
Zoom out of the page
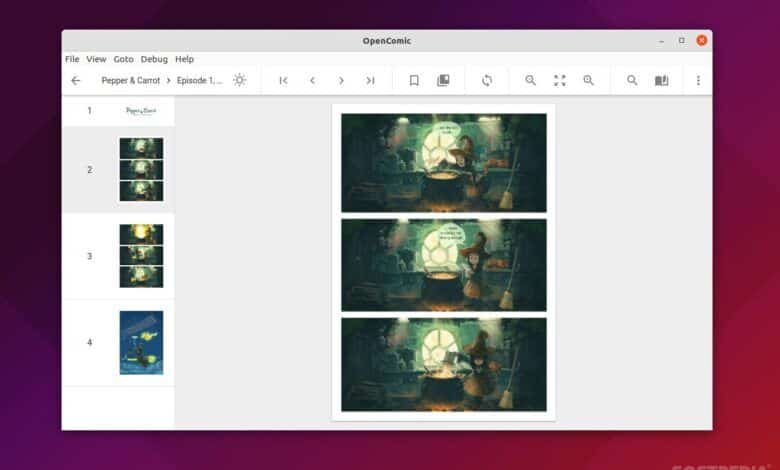[531, 81]
